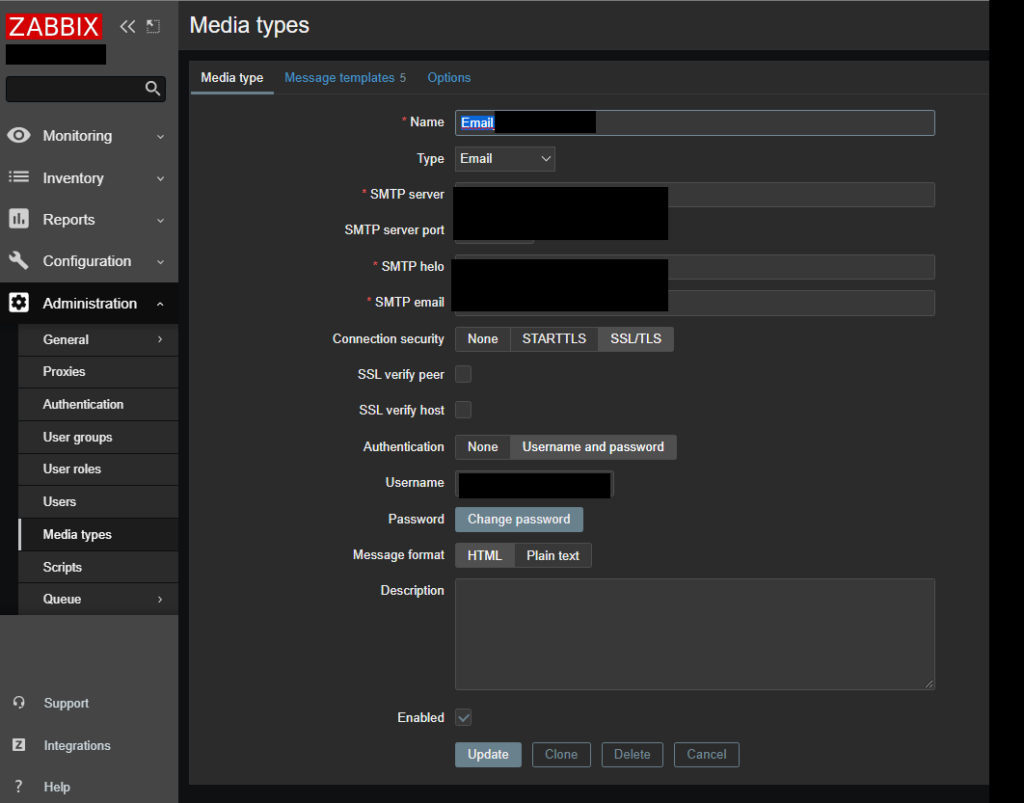Click the Inventory list icon
The height and width of the screenshot is (803, 1024).
coord(19,177)
